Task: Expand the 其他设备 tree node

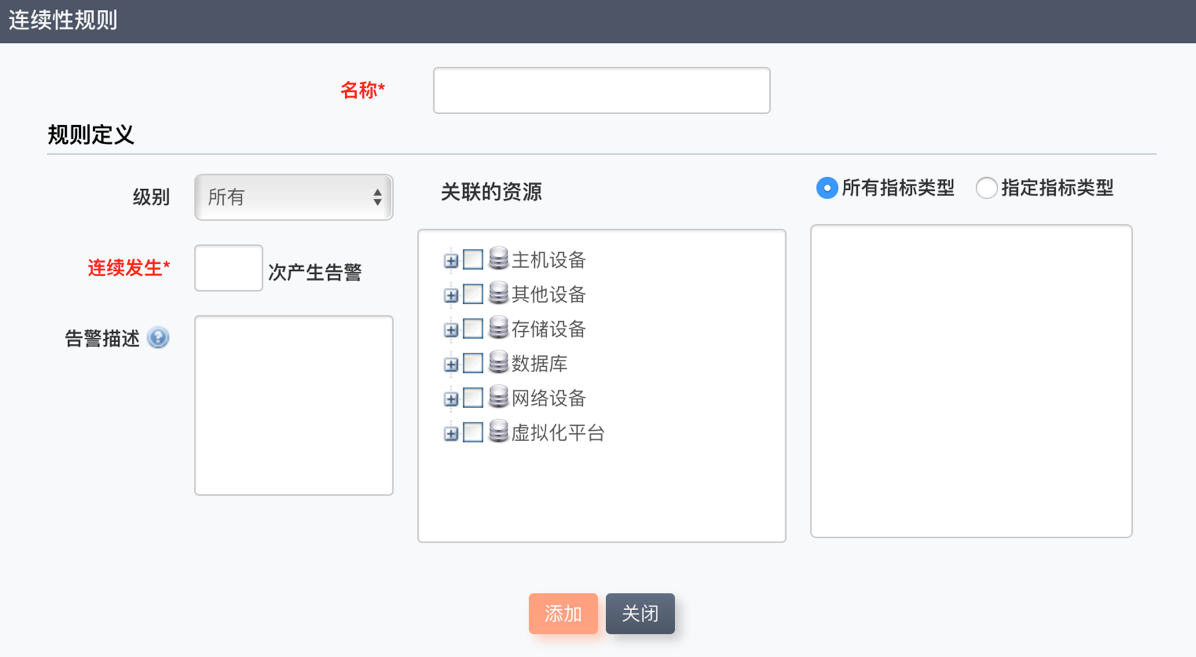Action: click(x=451, y=295)
